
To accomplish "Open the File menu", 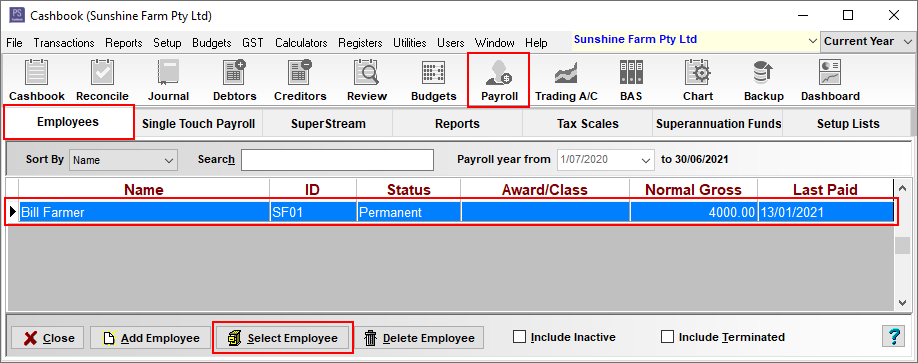I will click(14, 43).
